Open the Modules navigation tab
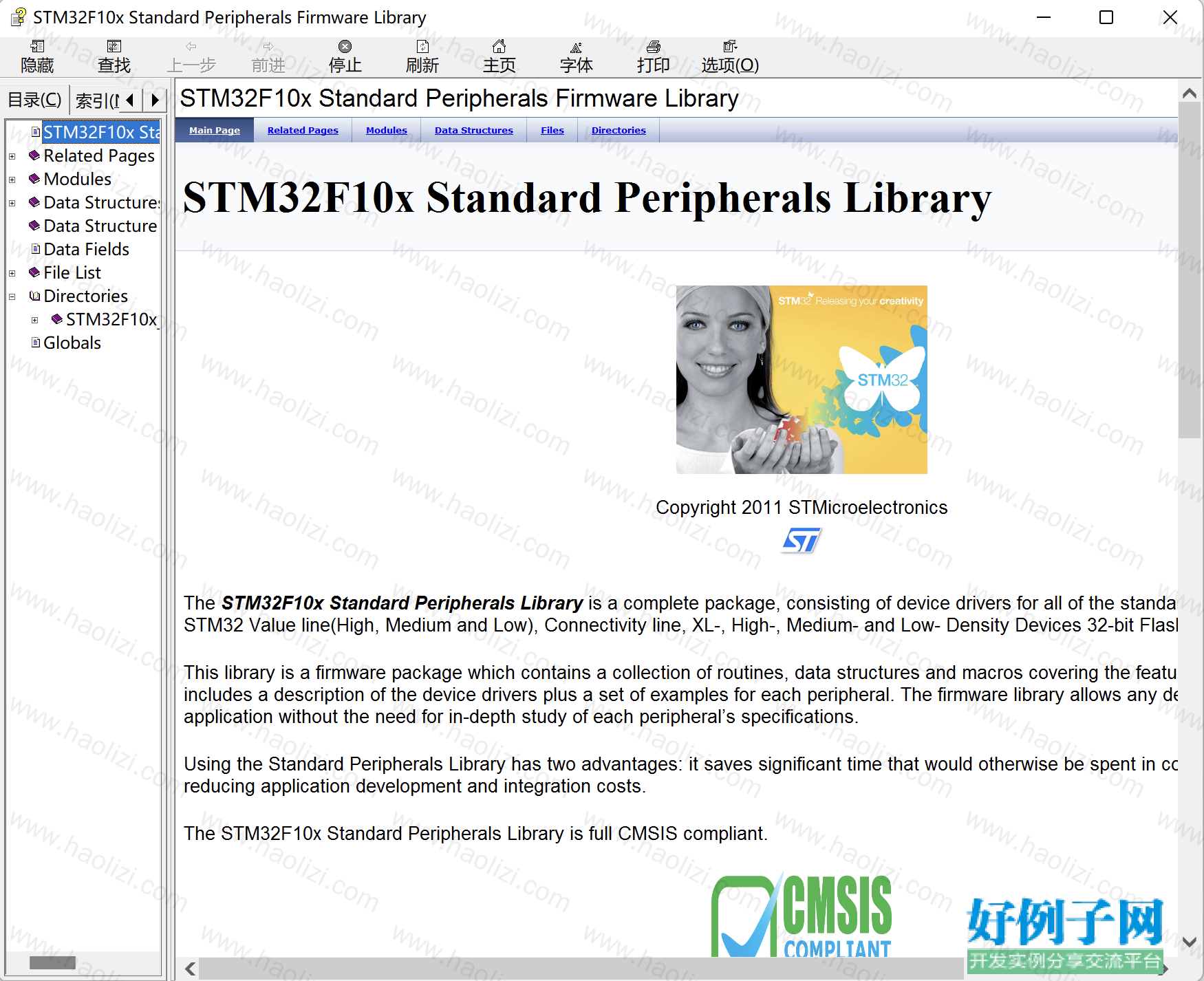1204x981 pixels. tap(387, 130)
